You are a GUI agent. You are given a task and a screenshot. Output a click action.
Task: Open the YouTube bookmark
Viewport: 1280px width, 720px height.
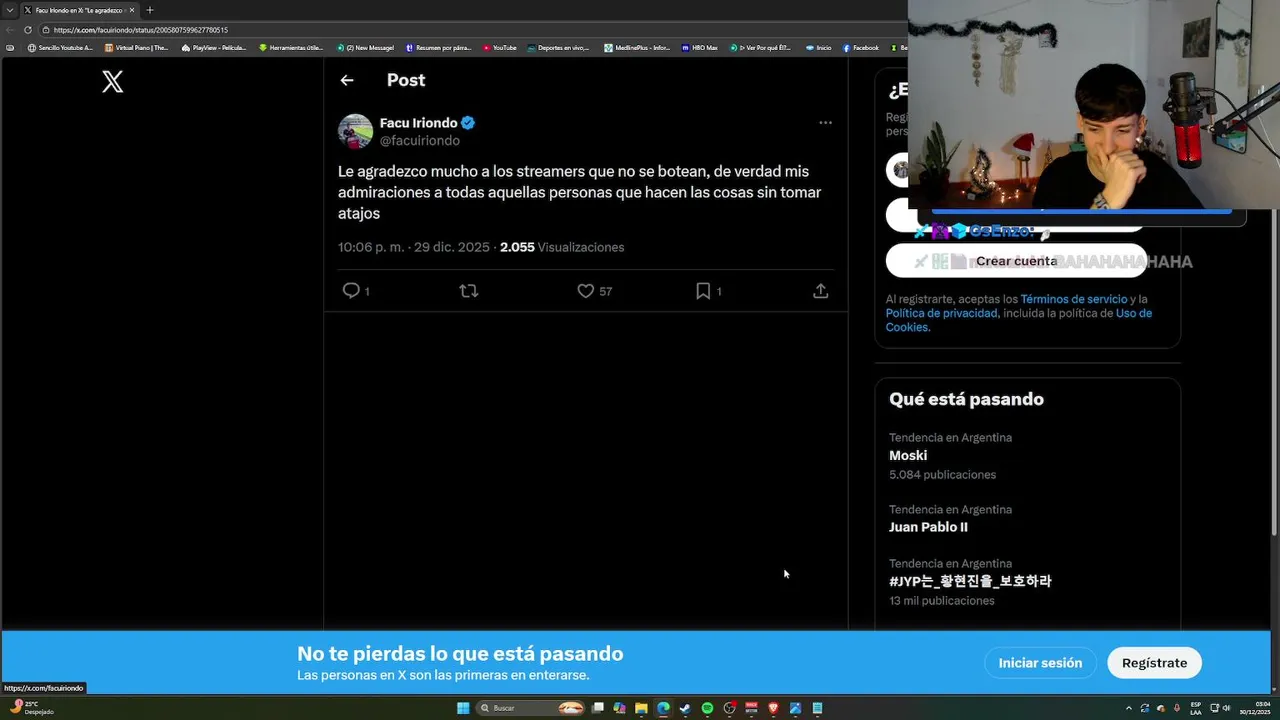pyautogui.click(x=500, y=48)
